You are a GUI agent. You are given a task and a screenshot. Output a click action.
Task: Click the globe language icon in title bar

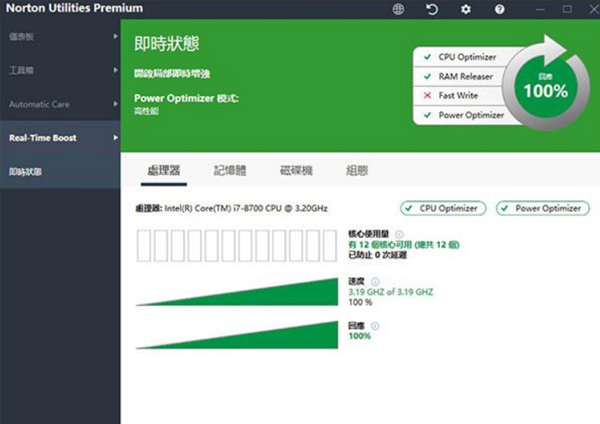coord(398,9)
